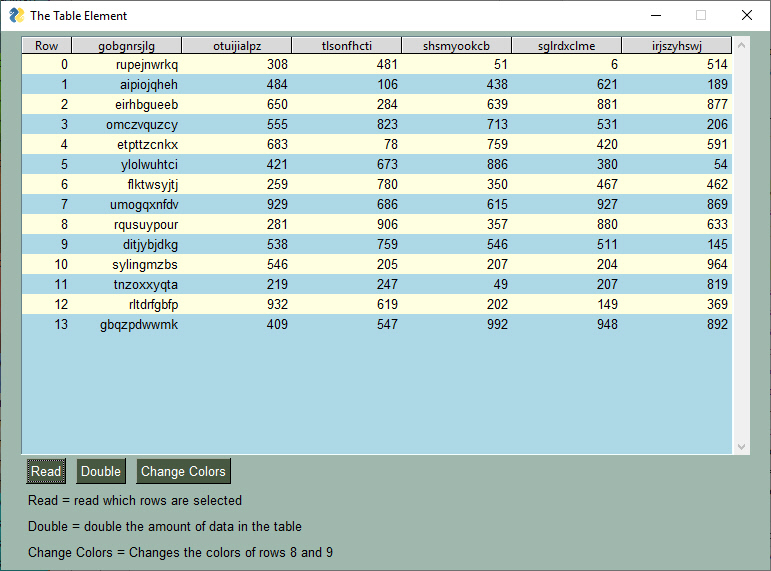
Task: Click the Python app icon in title bar
Action: [16, 16]
